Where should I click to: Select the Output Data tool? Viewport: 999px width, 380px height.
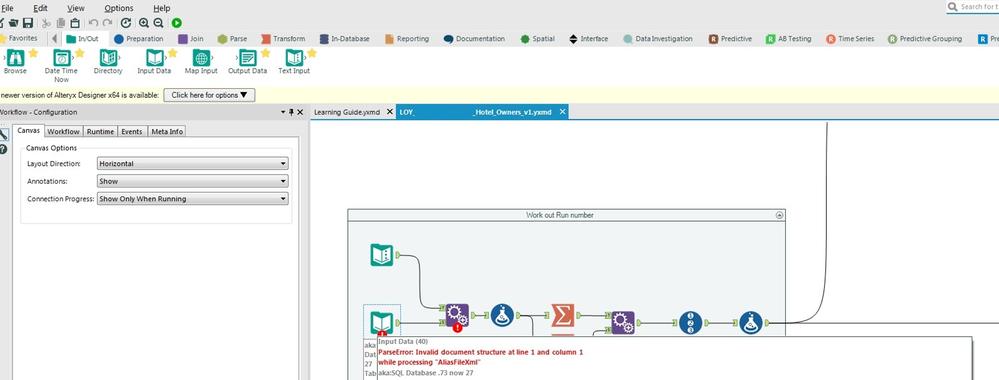(x=247, y=62)
